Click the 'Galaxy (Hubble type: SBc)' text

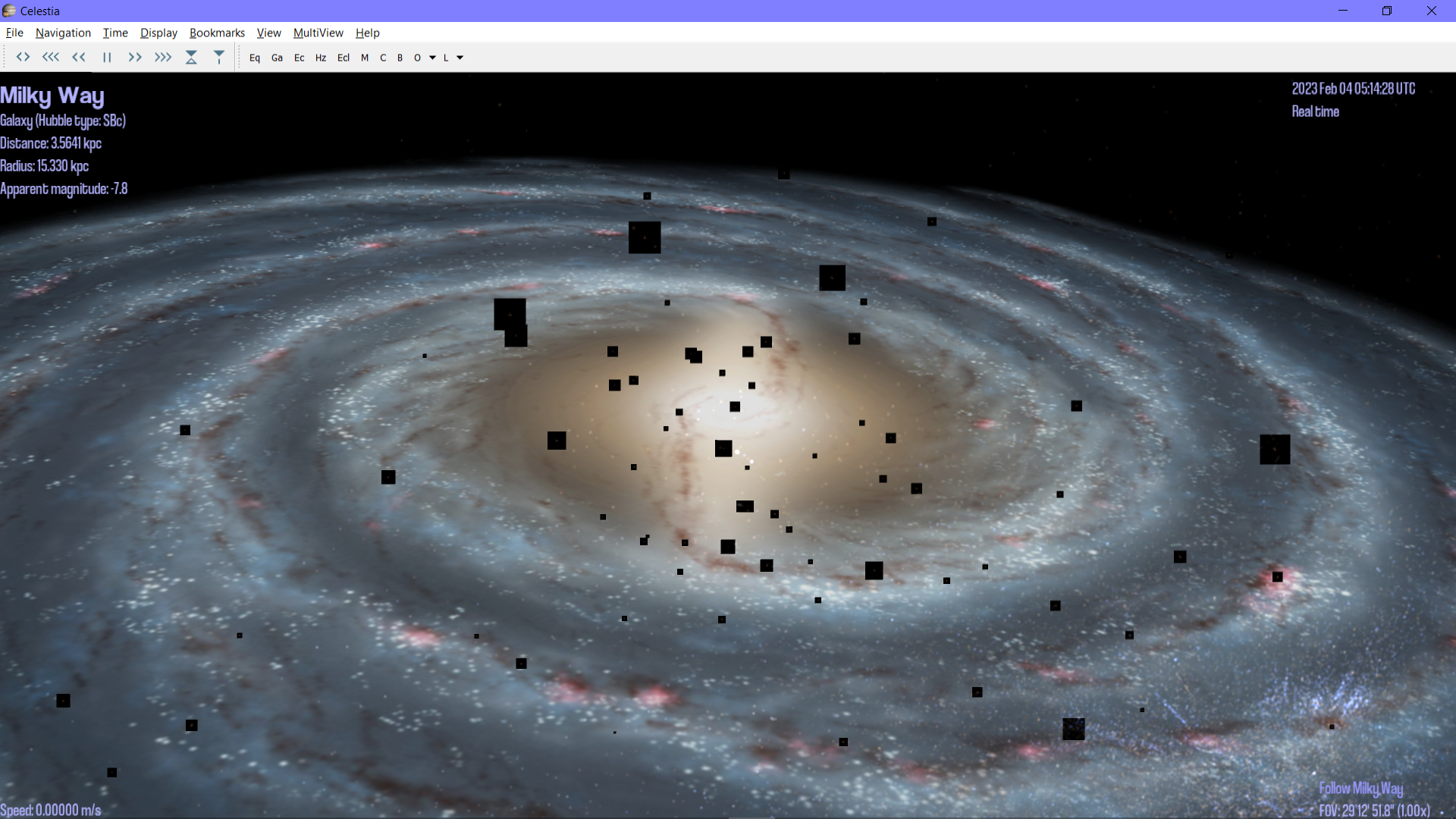pyautogui.click(x=63, y=121)
